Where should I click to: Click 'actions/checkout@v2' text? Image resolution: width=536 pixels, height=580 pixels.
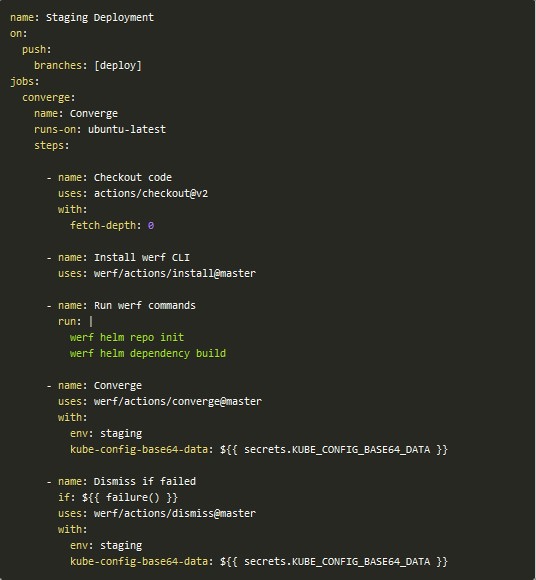[x=151, y=193]
